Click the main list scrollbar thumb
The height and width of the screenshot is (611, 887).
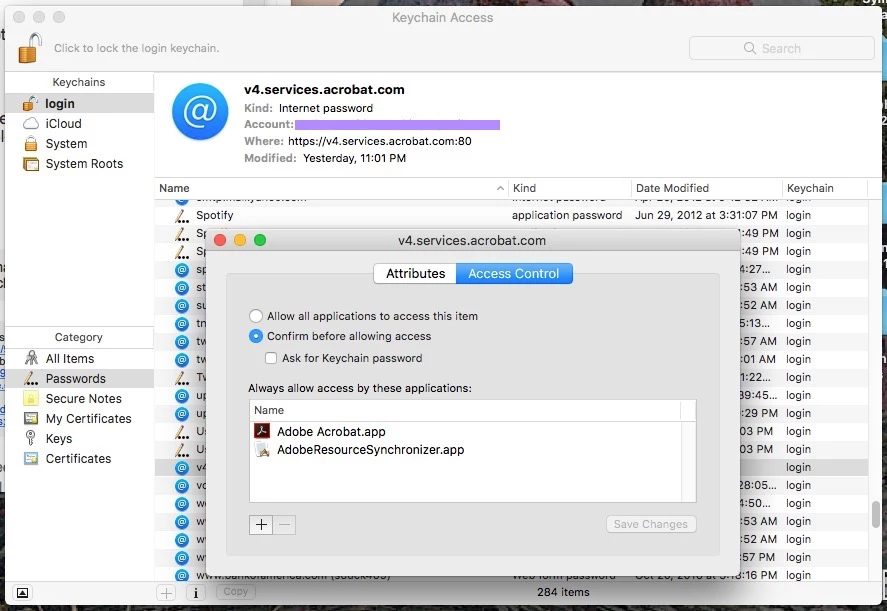(876, 514)
